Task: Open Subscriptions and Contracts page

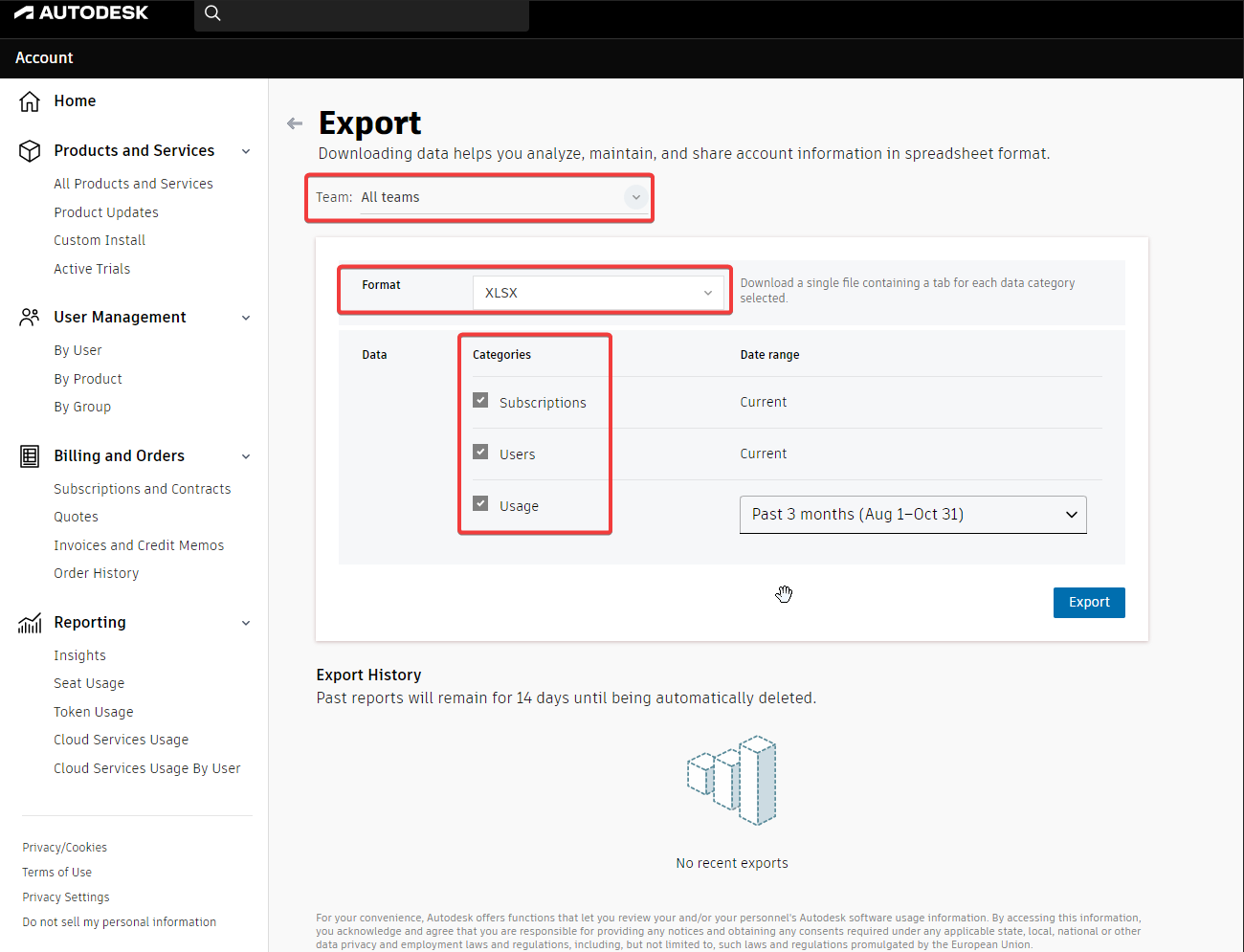Action: [143, 489]
